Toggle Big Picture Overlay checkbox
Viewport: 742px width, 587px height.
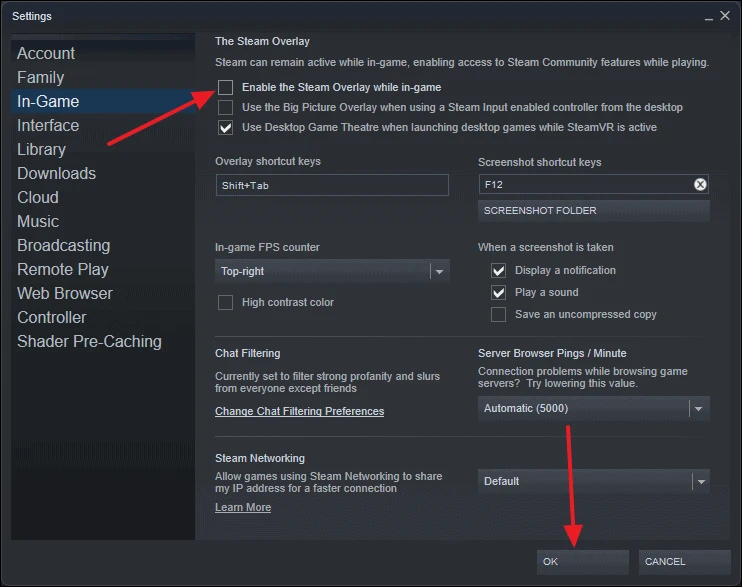(225, 107)
